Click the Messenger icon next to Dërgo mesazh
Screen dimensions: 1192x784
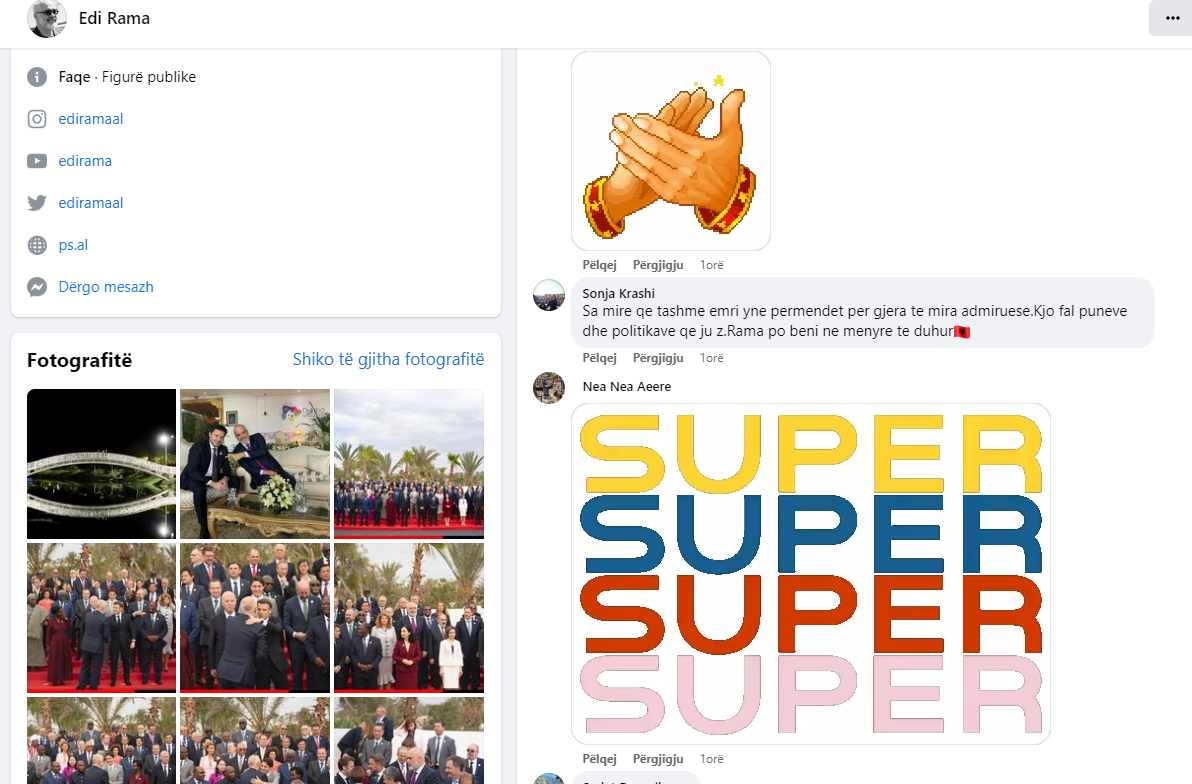36,287
